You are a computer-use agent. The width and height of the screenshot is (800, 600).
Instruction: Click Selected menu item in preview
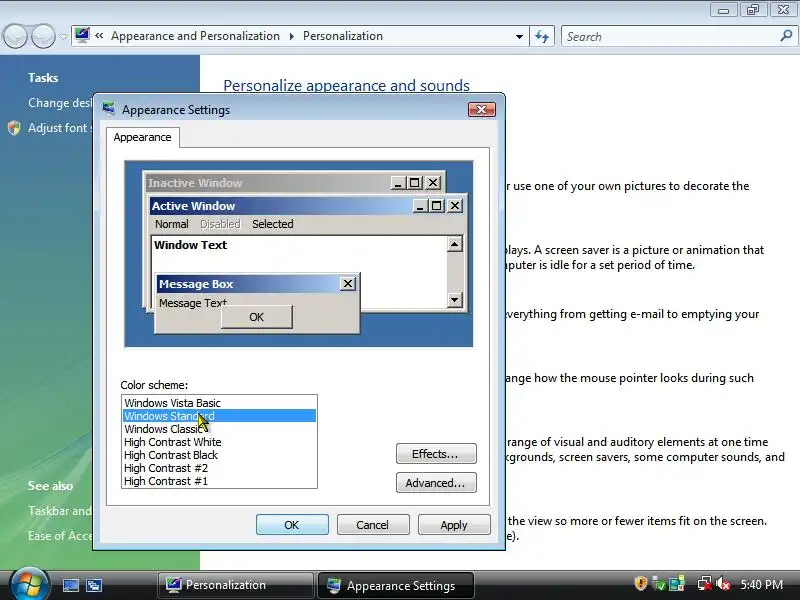click(272, 224)
